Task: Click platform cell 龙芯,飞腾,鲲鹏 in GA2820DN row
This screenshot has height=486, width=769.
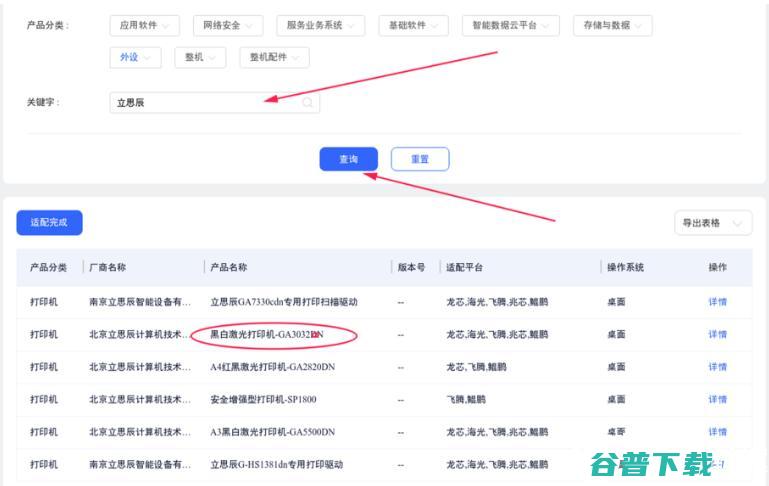Action: pyautogui.click(x=476, y=367)
